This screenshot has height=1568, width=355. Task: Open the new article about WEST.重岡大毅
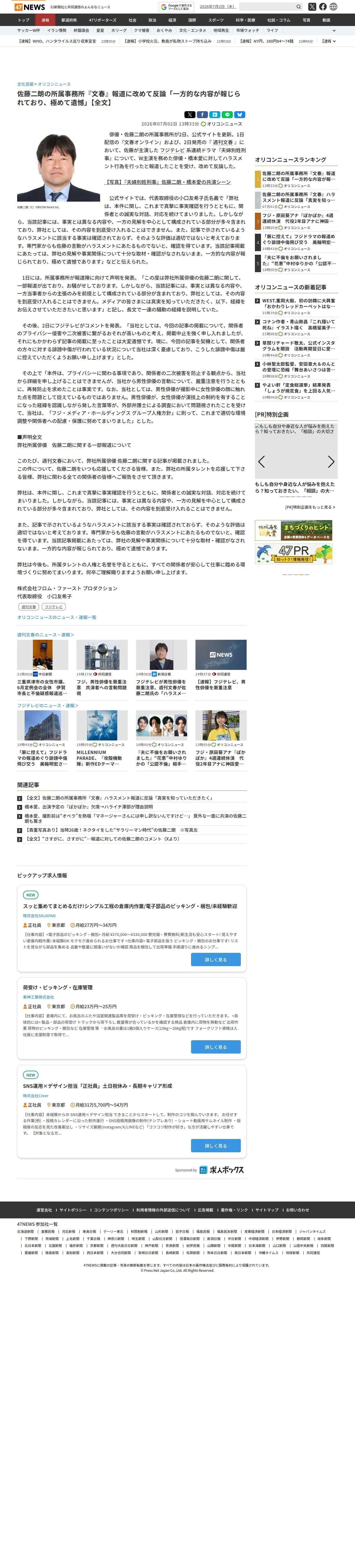click(x=298, y=303)
